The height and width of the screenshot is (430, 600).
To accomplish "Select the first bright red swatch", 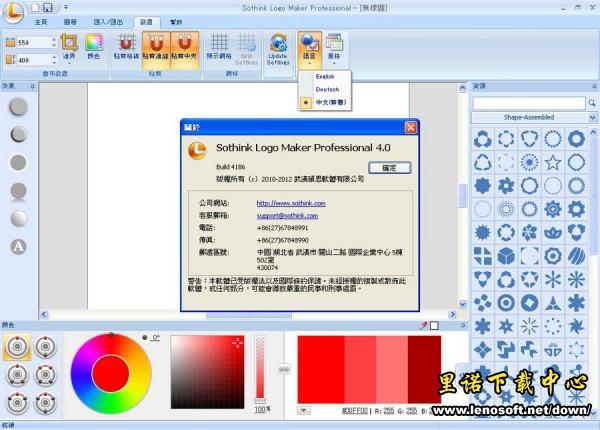I will 321,370.
